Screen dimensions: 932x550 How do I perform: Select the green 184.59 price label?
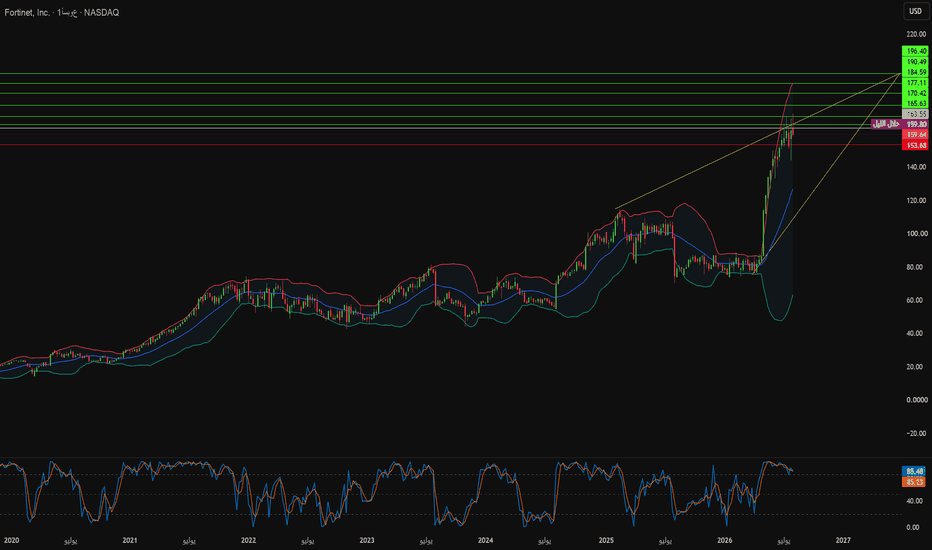(x=915, y=72)
